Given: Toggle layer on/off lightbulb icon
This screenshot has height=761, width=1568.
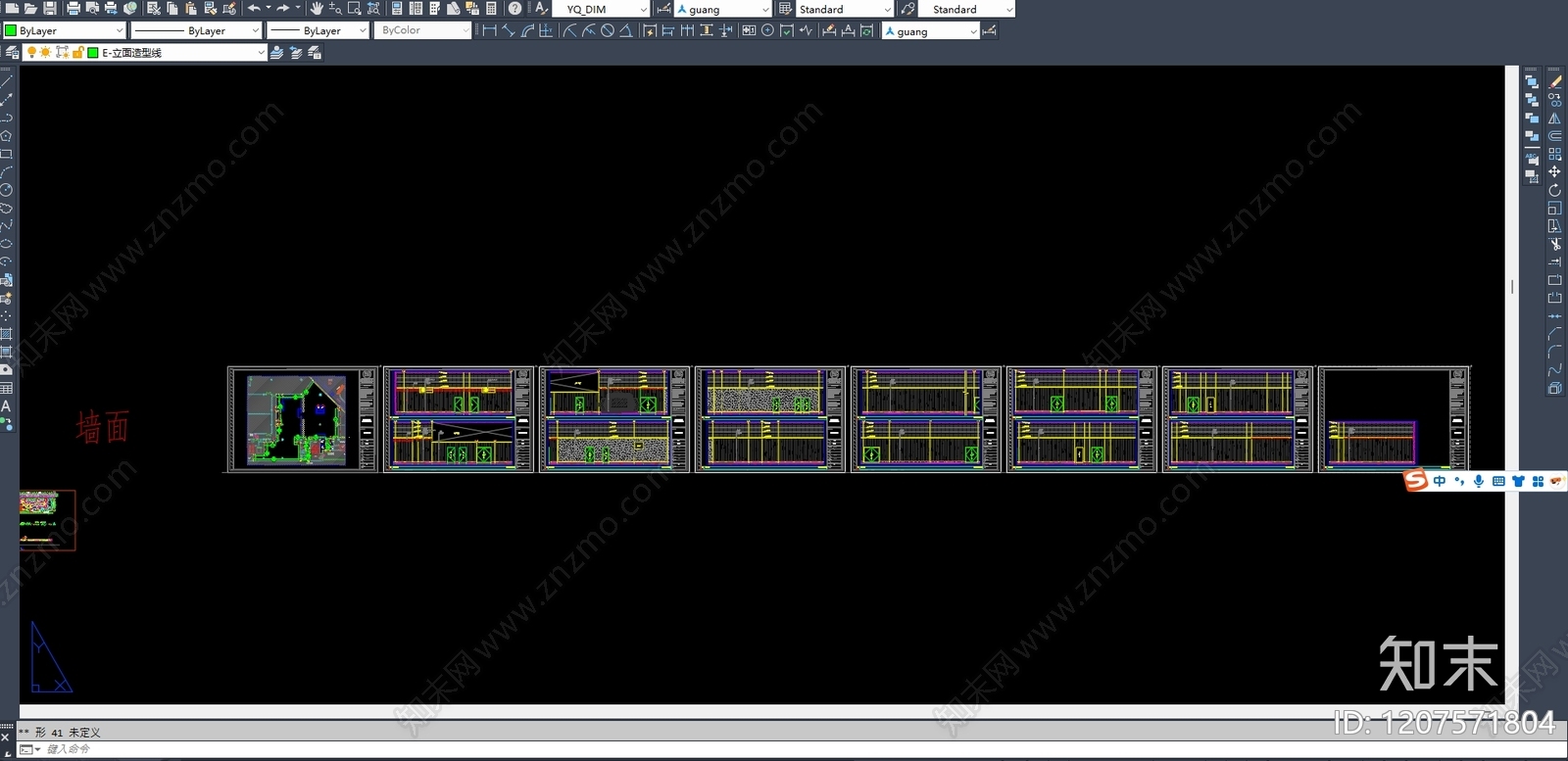Looking at the screenshot, I should click(x=31, y=52).
